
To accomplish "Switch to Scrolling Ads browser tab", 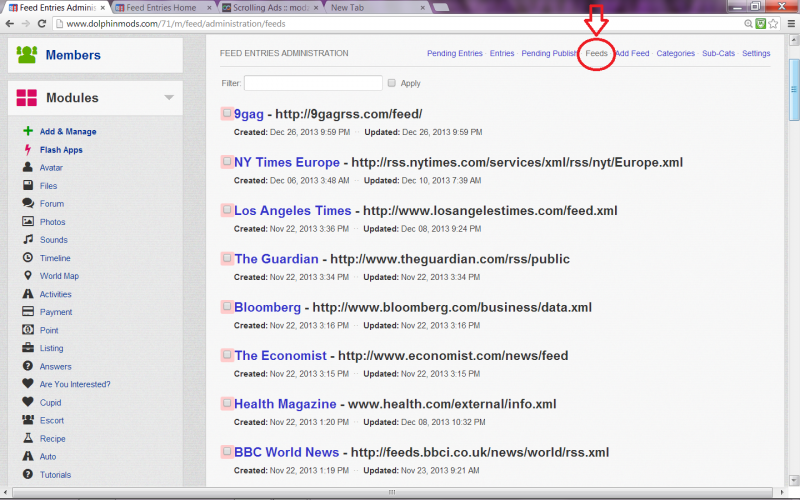I will 270,8.
